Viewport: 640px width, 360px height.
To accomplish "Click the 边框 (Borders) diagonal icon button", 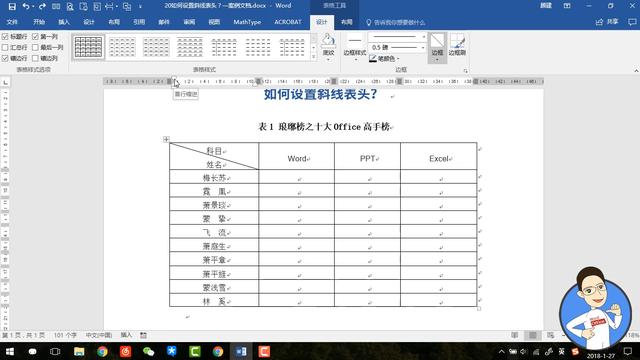I will coord(437,41).
